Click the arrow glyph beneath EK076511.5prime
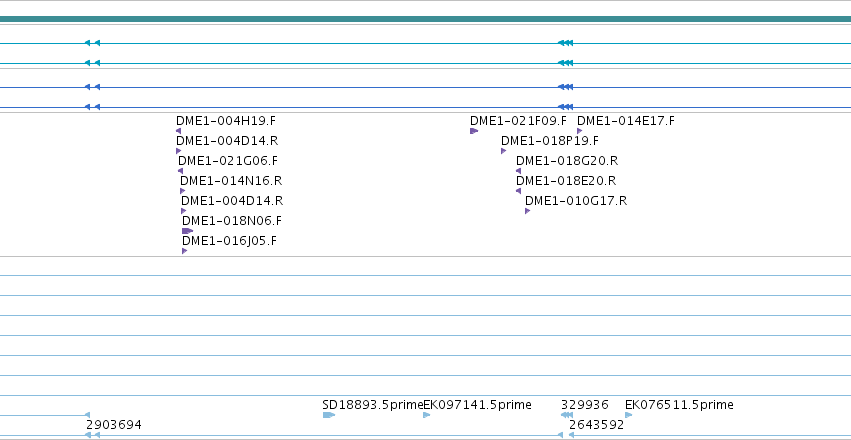The height and width of the screenshot is (440, 851). (628, 415)
